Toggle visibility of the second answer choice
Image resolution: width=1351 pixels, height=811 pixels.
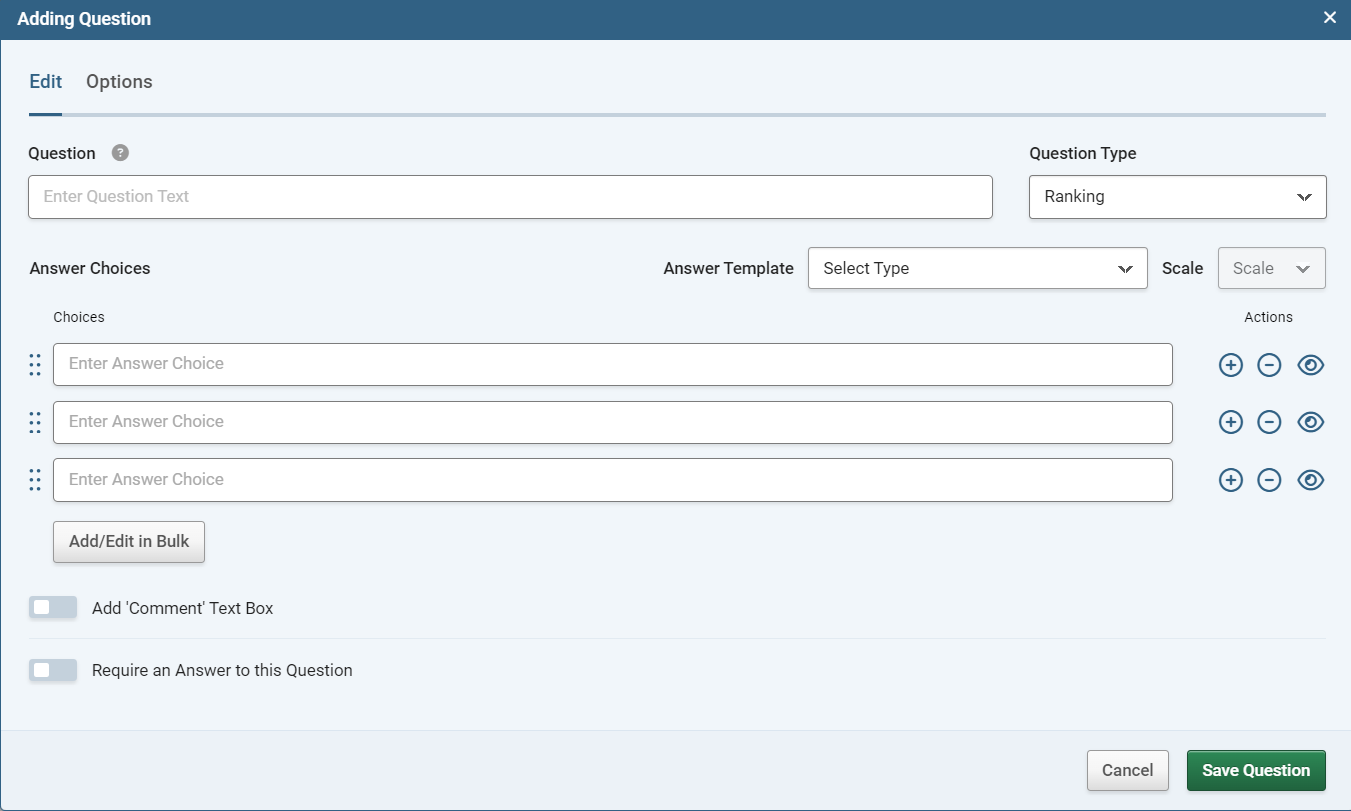click(1310, 423)
